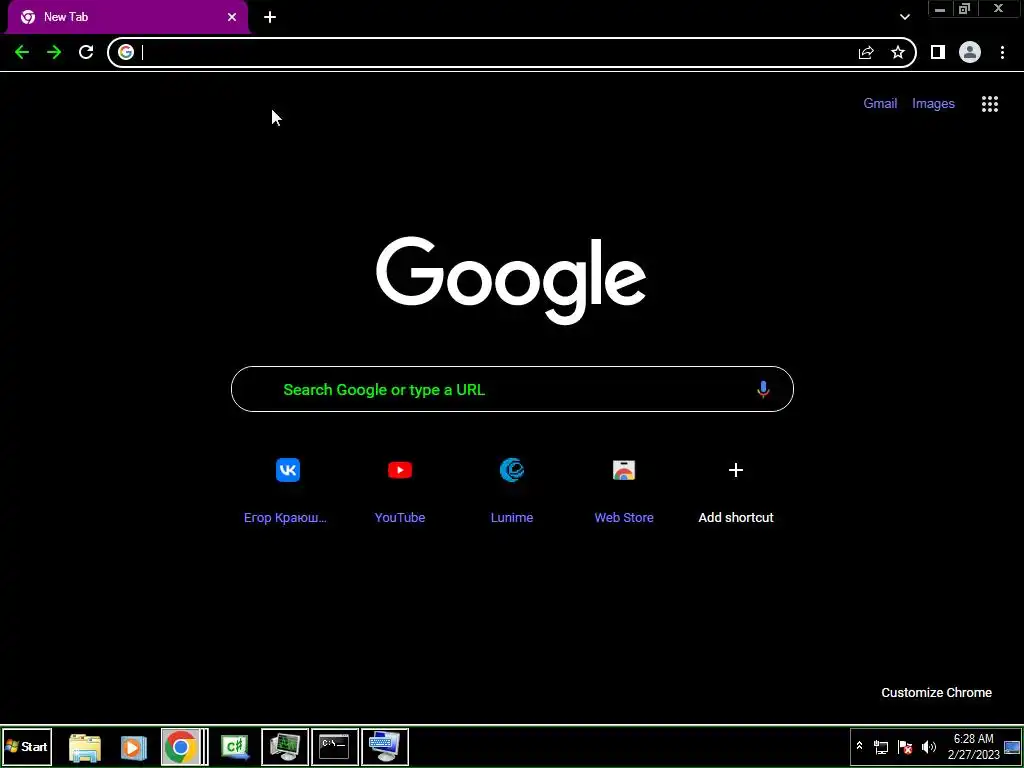
Task: Open the Windows Start menu
Action: pos(26,747)
